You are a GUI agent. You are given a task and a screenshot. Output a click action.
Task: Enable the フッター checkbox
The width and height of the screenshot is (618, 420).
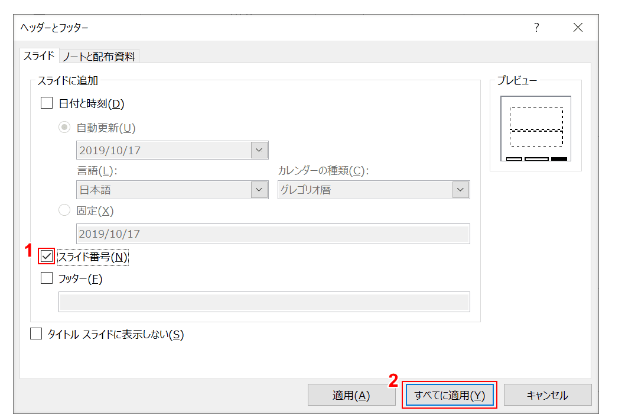pyautogui.click(x=47, y=279)
